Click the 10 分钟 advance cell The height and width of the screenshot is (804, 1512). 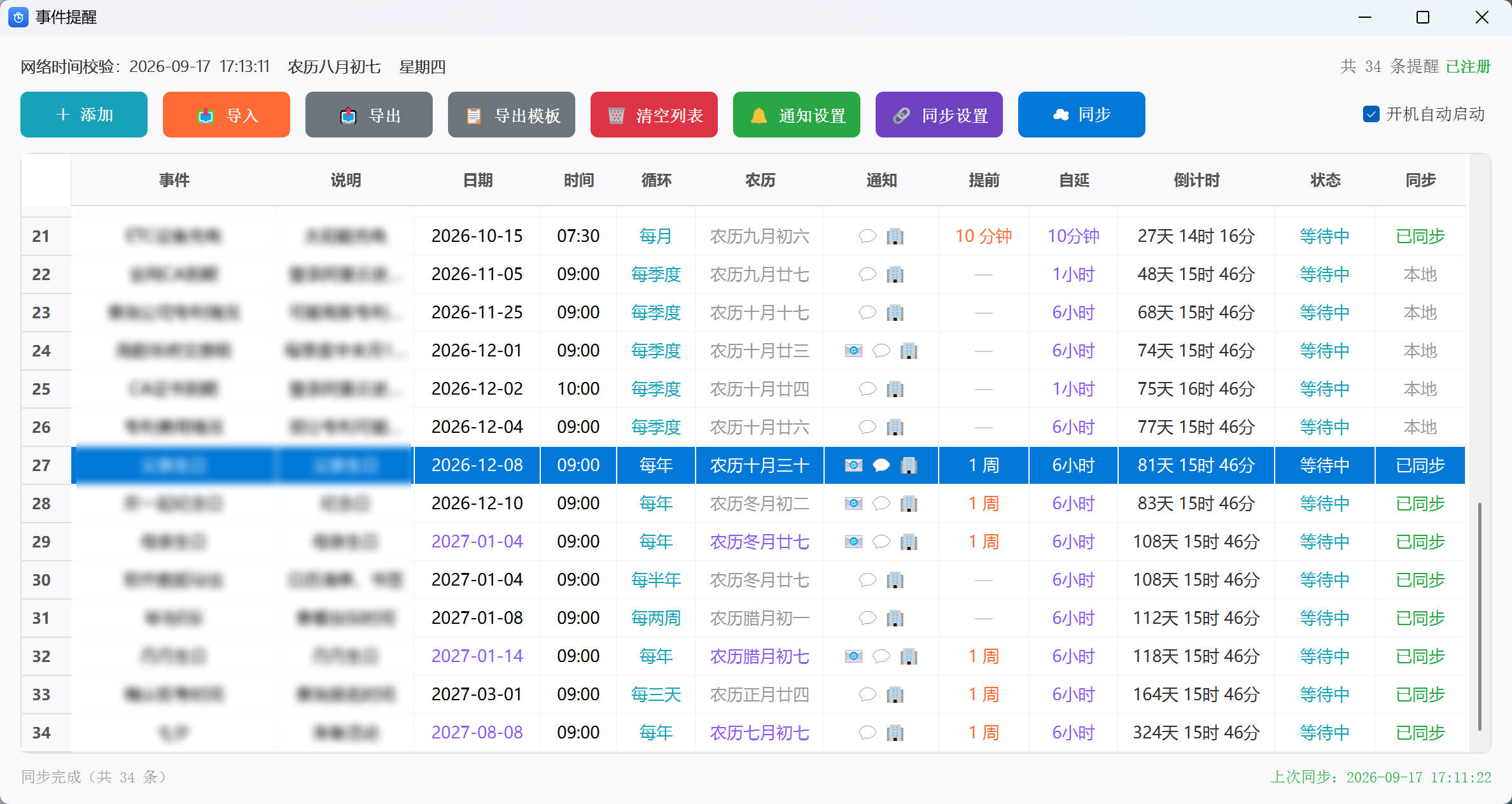(984, 236)
